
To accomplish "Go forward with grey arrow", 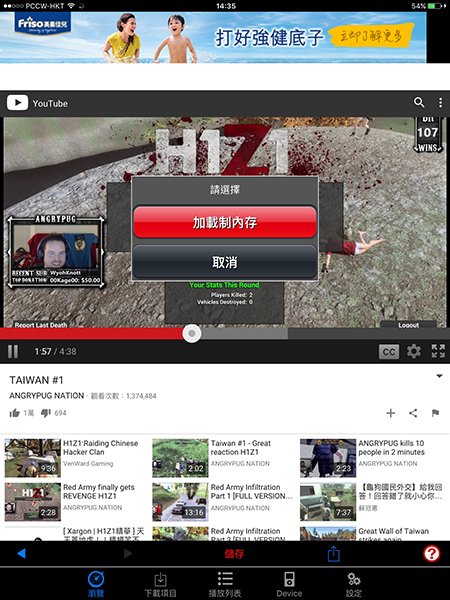I will click(x=128, y=553).
